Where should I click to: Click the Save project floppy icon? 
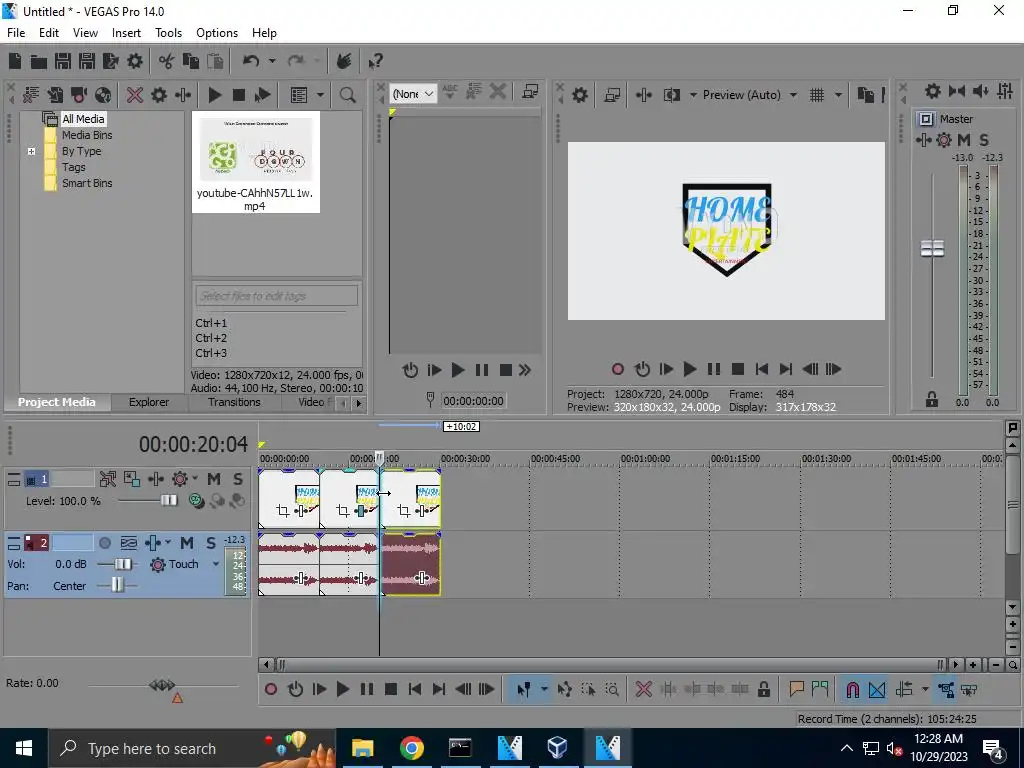[63, 61]
